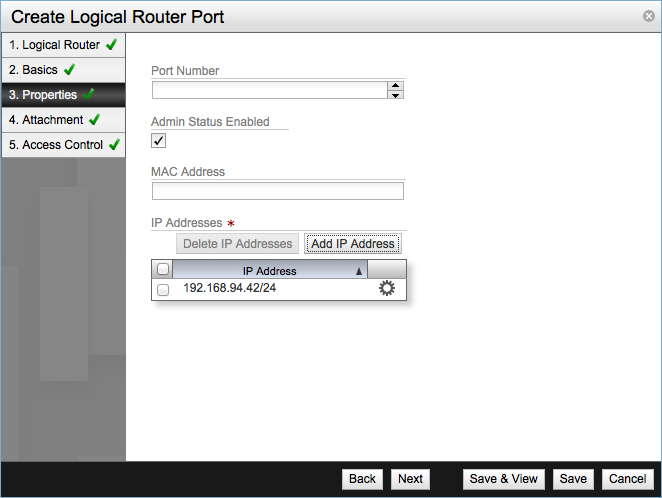
Task: Click the Back button
Action: (x=362, y=479)
